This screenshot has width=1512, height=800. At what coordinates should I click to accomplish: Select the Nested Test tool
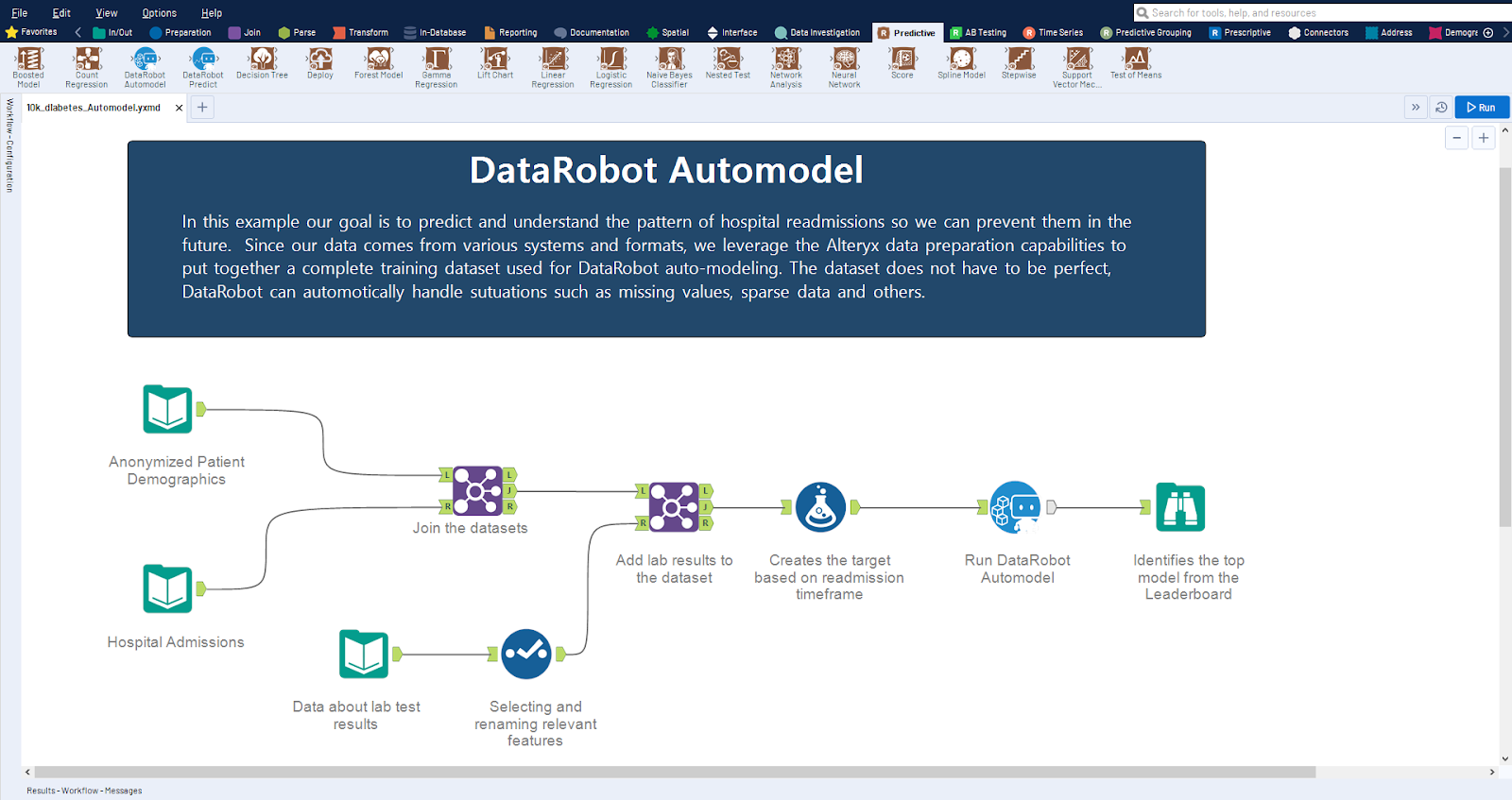pyautogui.click(x=728, y=63)
